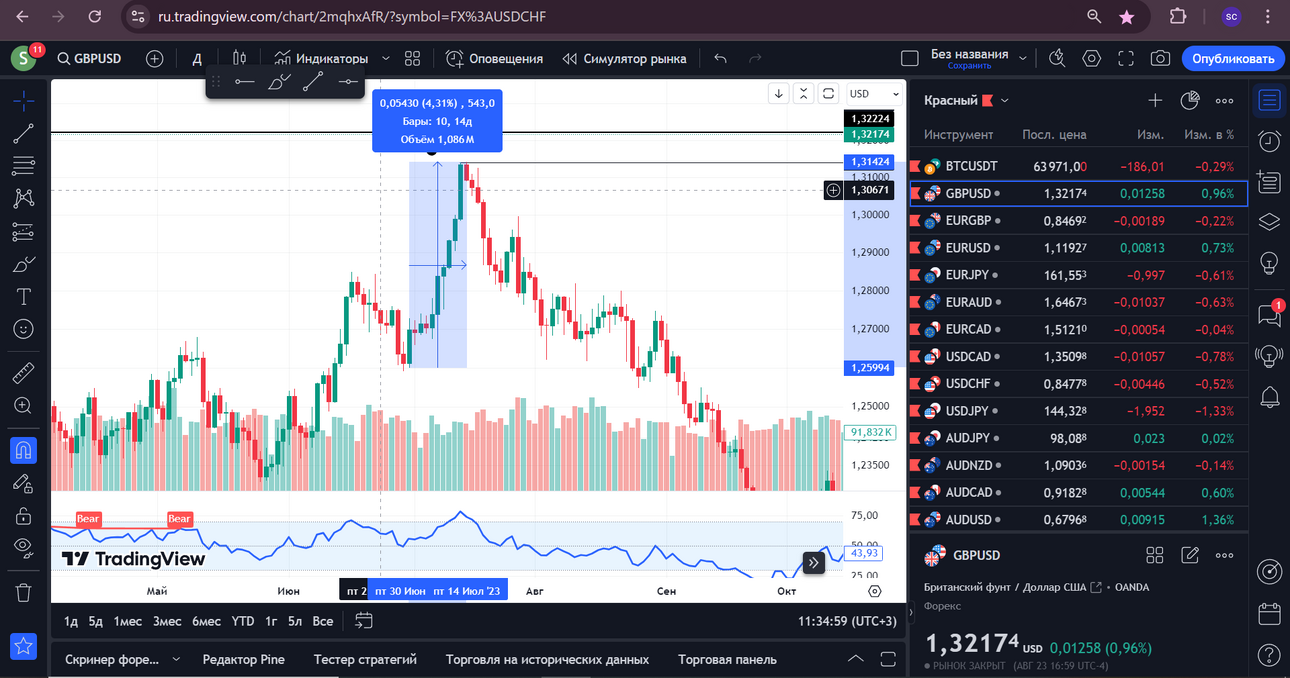Open the layout setup square icon
The height and width of the screenshot is (678, 1290).
click(909, 59)
